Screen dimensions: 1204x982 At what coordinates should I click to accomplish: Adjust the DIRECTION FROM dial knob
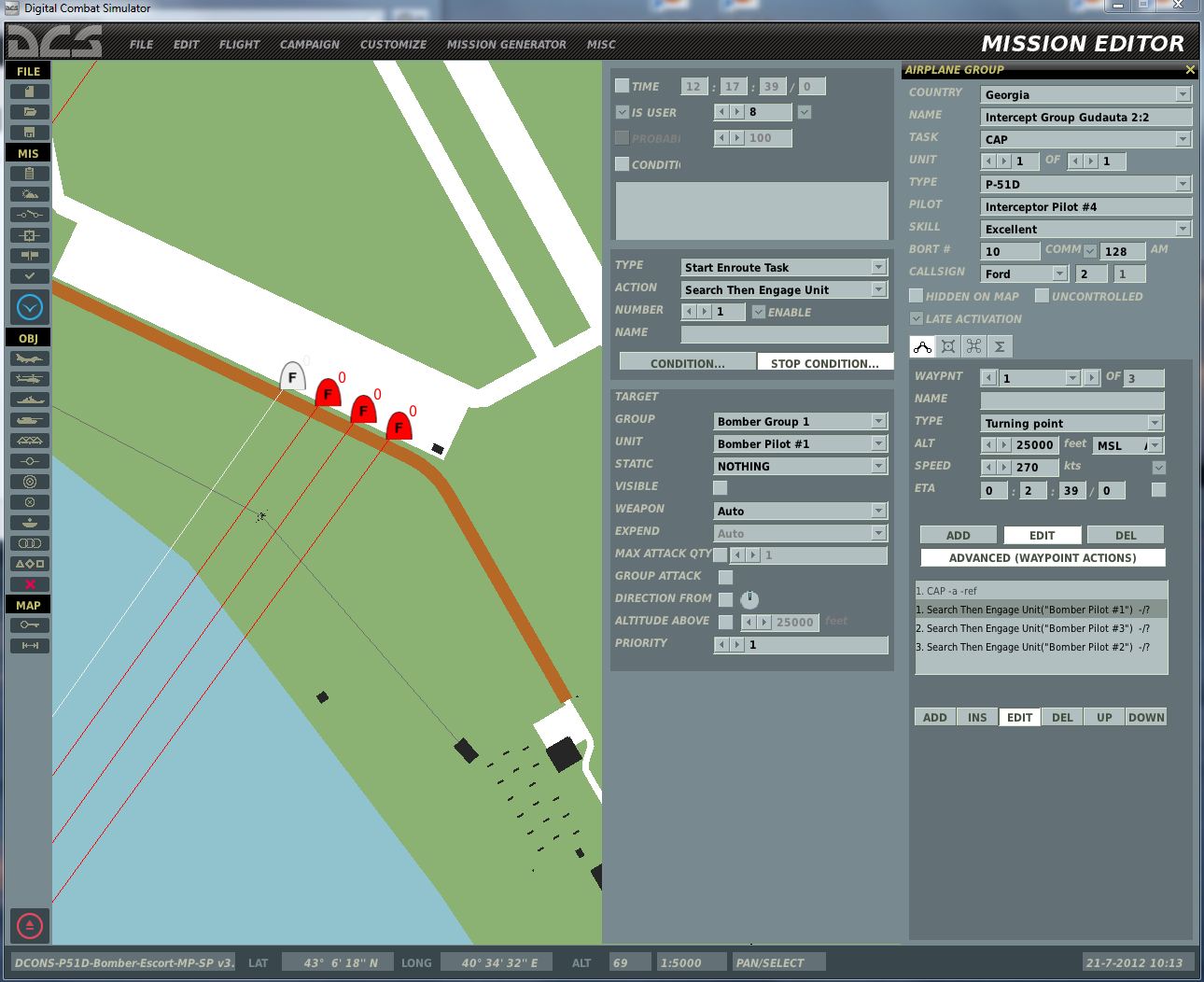[x=749, y=599]
